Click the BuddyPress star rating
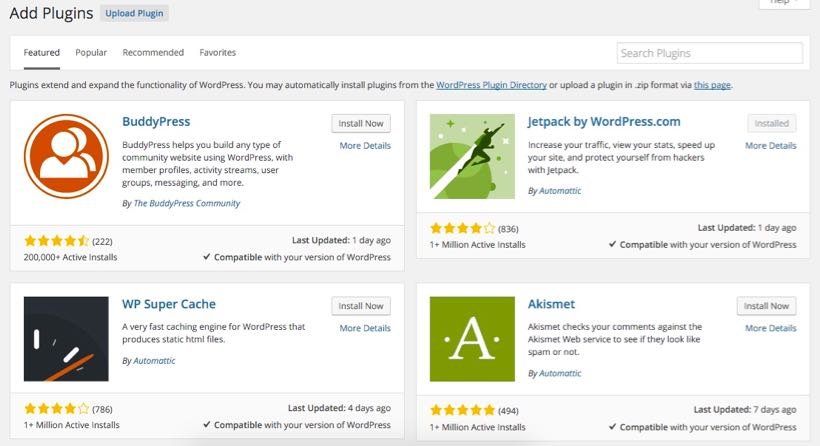 [x=56, y=241]
